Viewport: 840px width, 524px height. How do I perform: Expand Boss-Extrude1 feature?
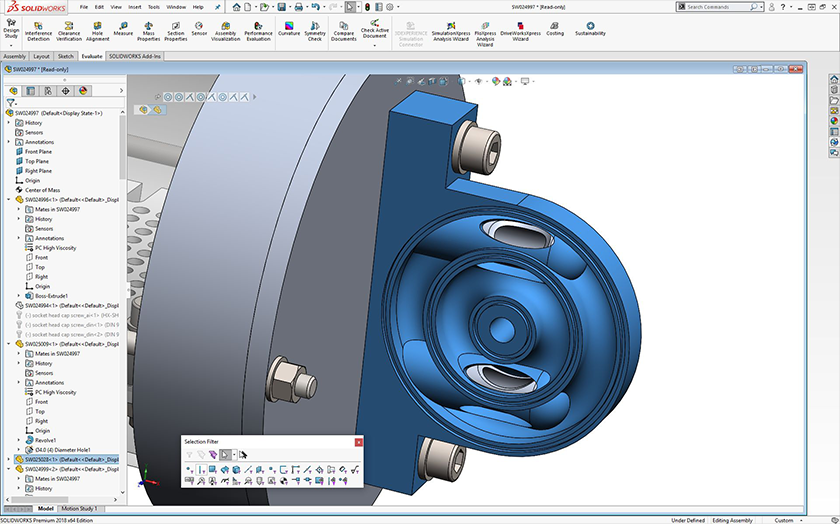tap(19, 296)
